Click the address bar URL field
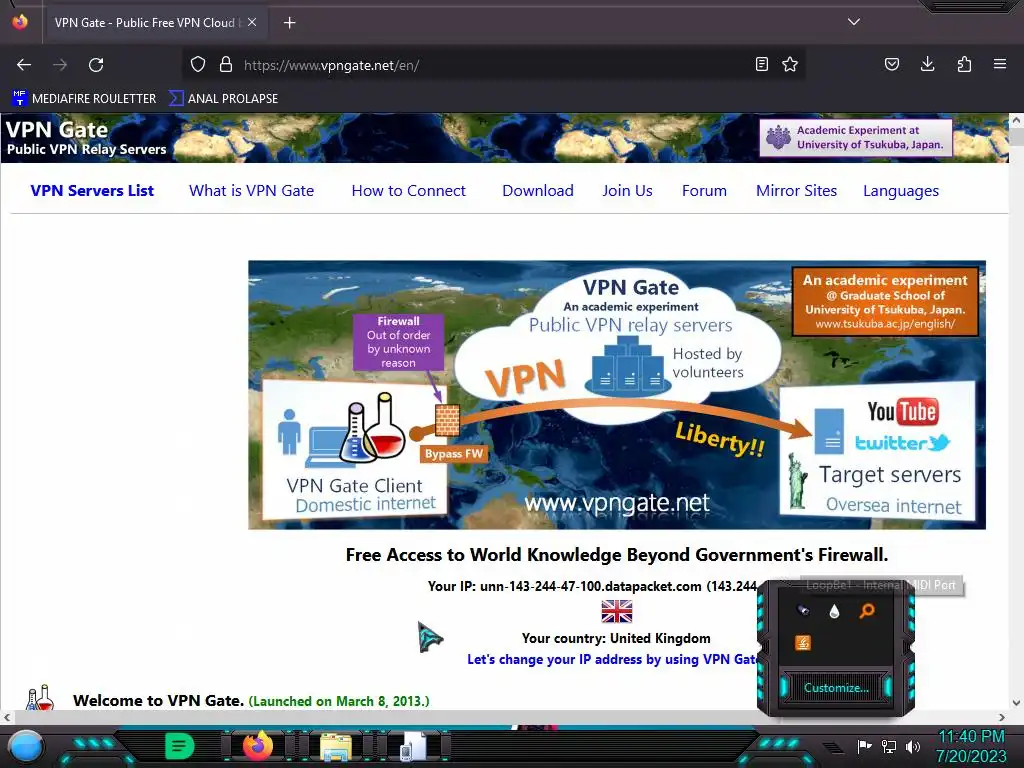 tap(496, 65)
